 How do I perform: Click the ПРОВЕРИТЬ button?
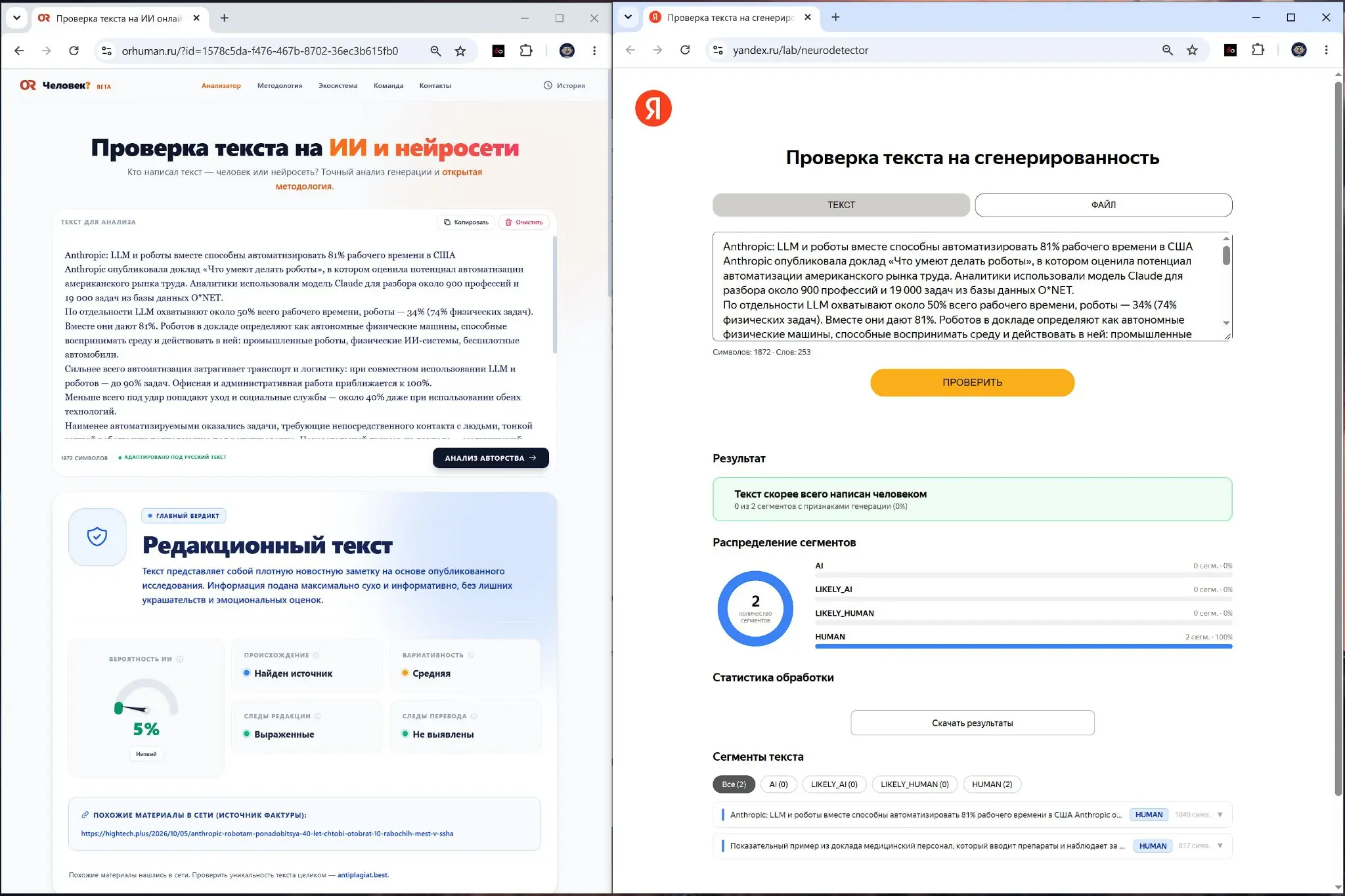[972, 382]
